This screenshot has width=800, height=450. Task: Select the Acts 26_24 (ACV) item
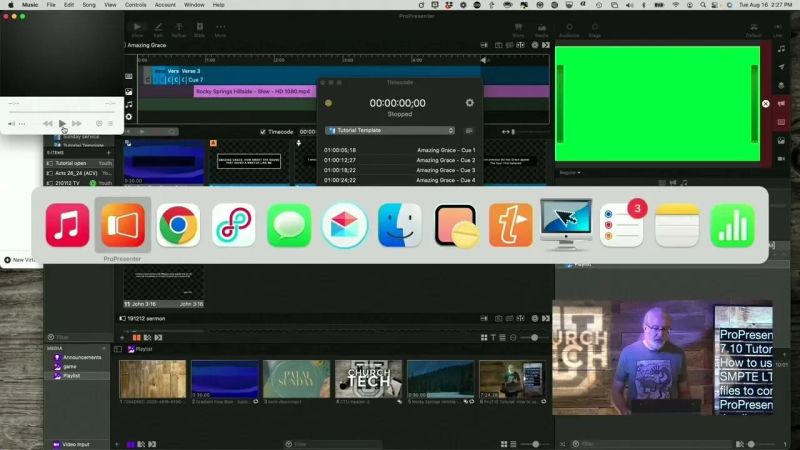[x=79, y=173]
